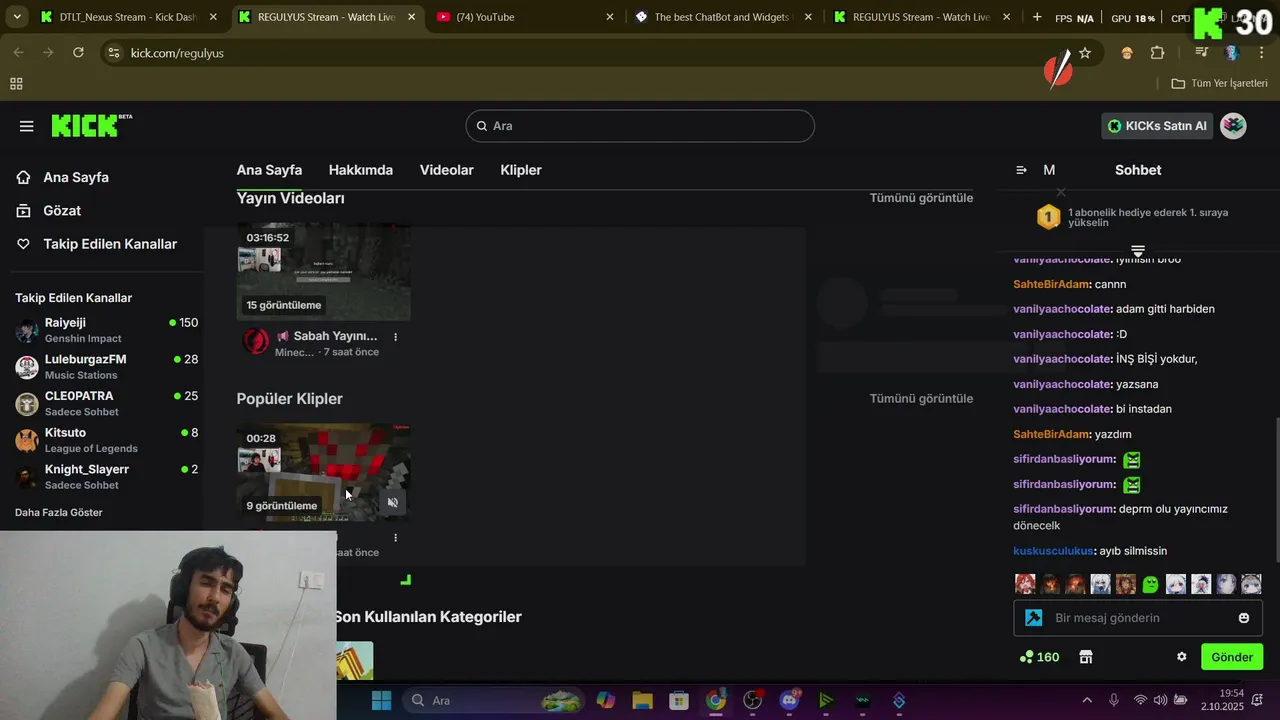This screenshot has height=720, width=1280.
Task: Reload the current page
Action: point(78,53)
